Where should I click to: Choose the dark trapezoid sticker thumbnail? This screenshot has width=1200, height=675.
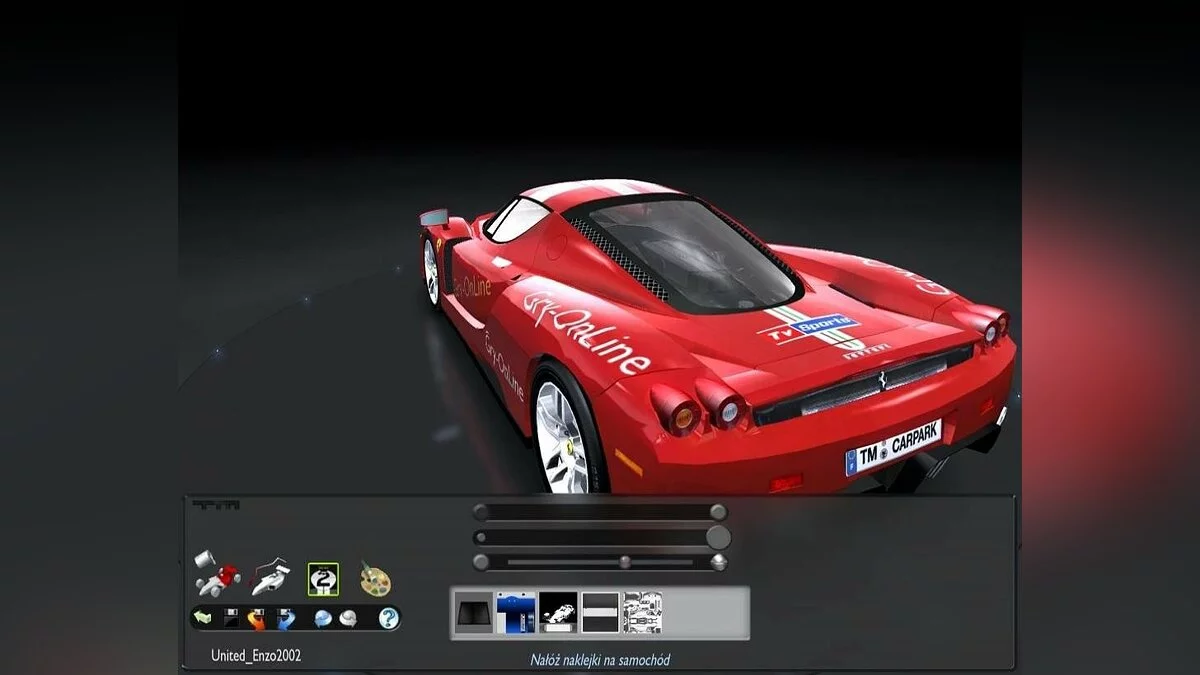(473, 612)
